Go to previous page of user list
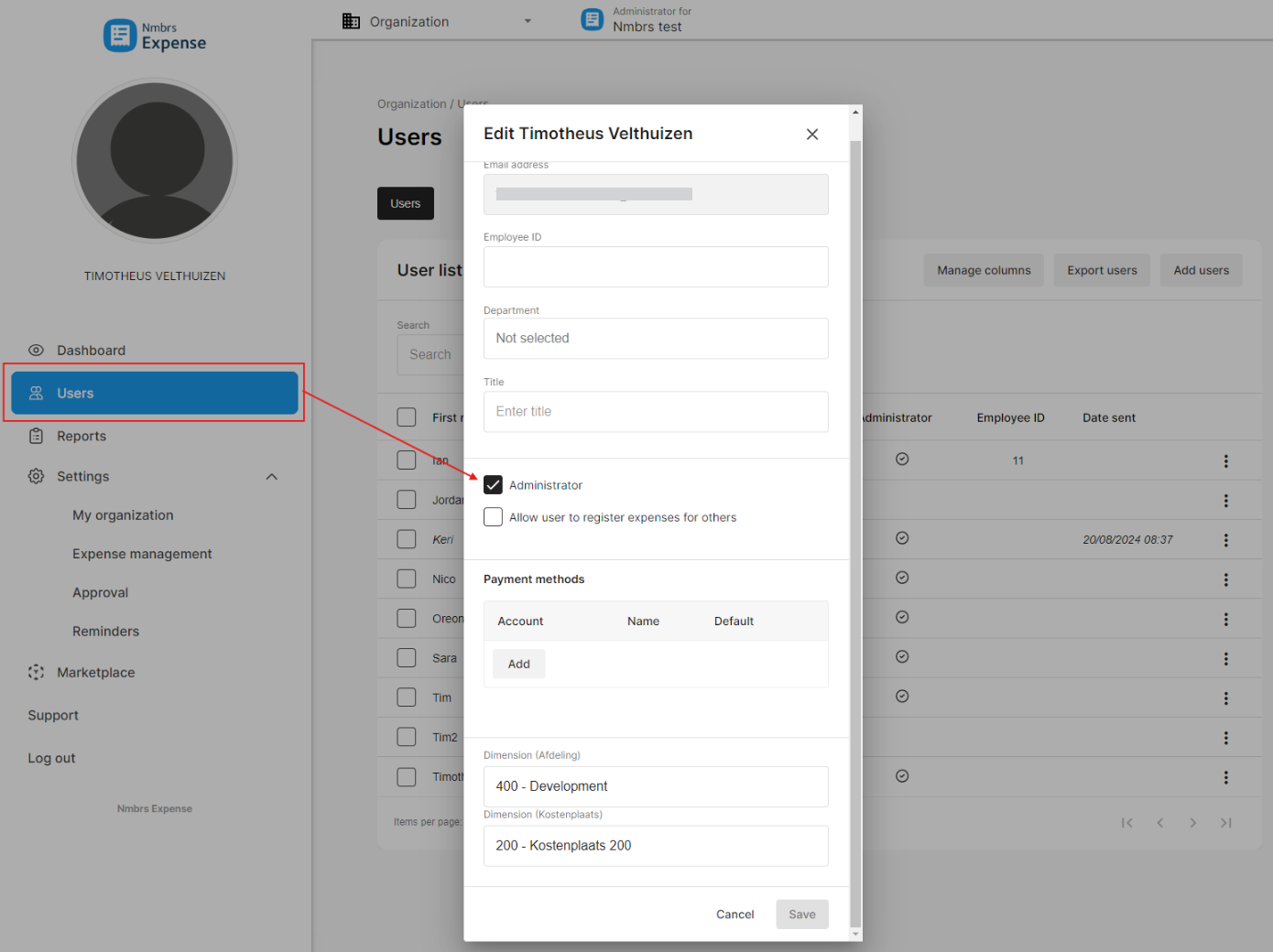 coord(1160,823)
